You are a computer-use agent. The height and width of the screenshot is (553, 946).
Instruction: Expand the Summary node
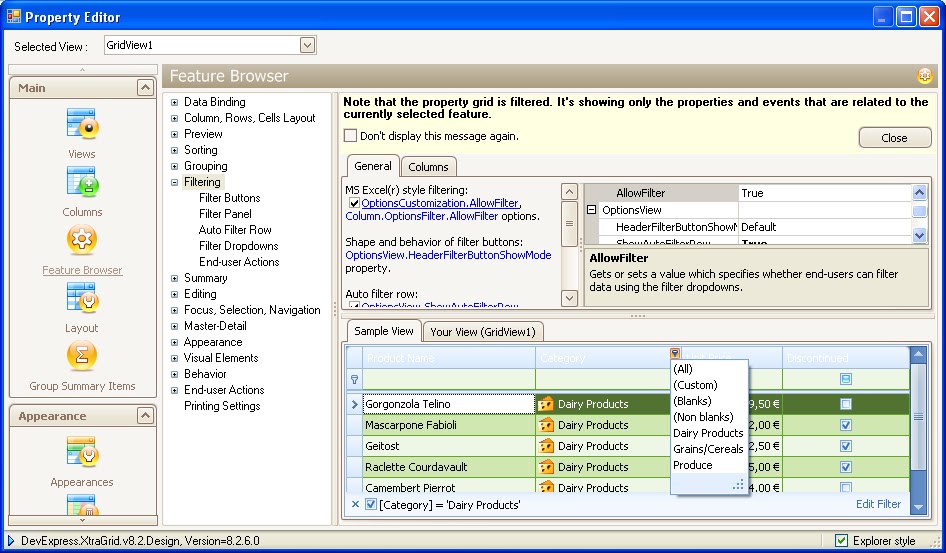[x=174, y=279]
